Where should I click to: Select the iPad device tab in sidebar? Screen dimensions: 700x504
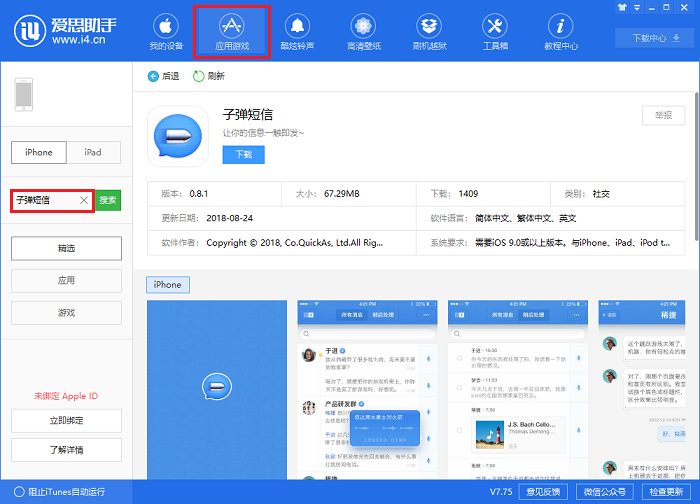93,152
